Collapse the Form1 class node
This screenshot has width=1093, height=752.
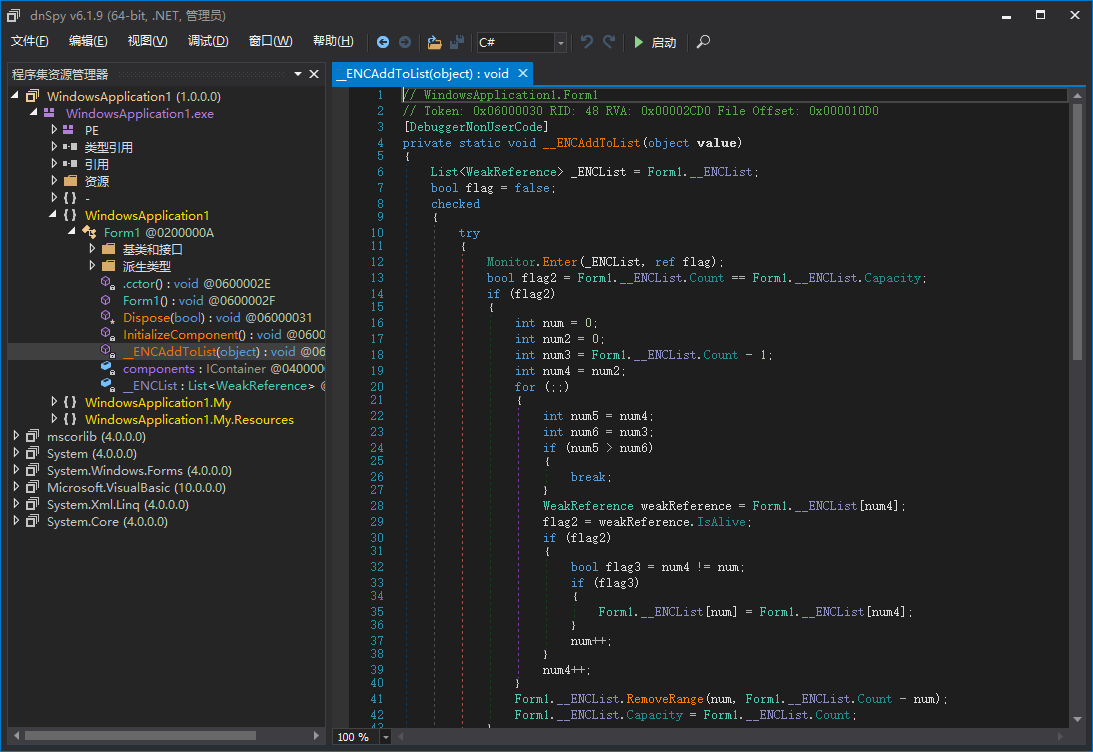(73, 232)
